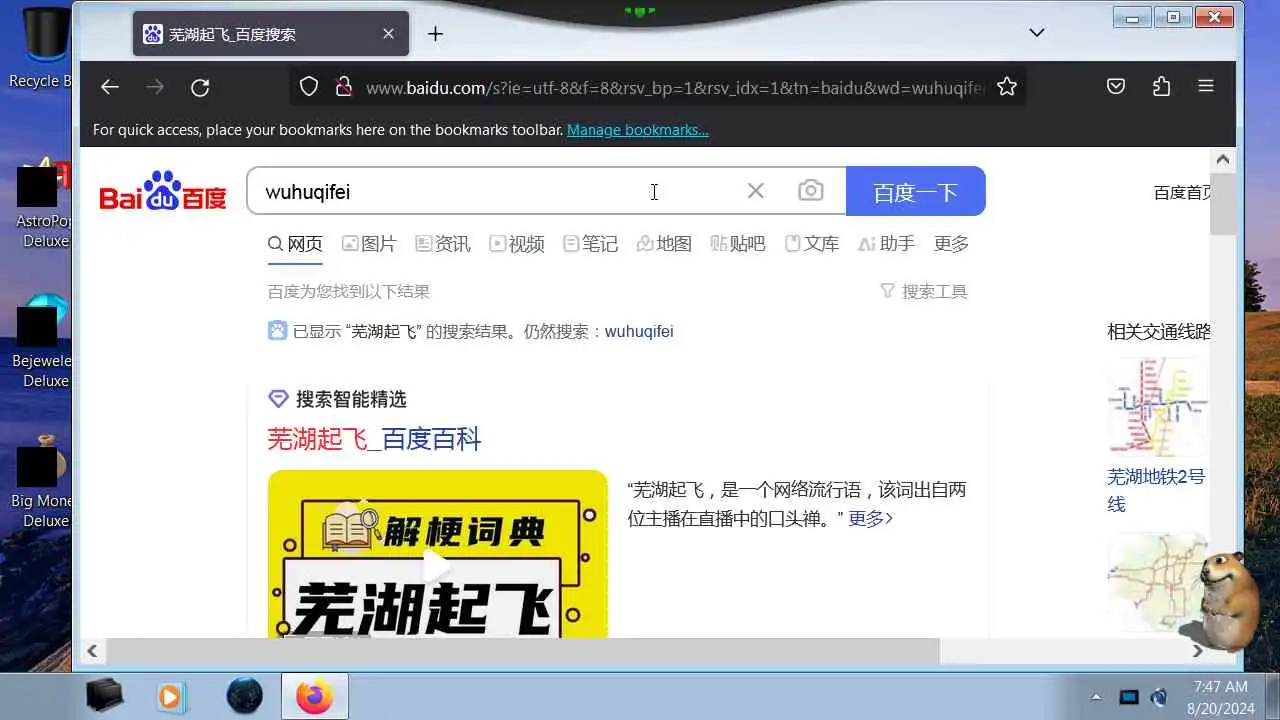Image resolution: width=1280 pixels, height=720 pixels.
Task: Search instead for wuhuqifei link
Action: click(x=639, y=331)
